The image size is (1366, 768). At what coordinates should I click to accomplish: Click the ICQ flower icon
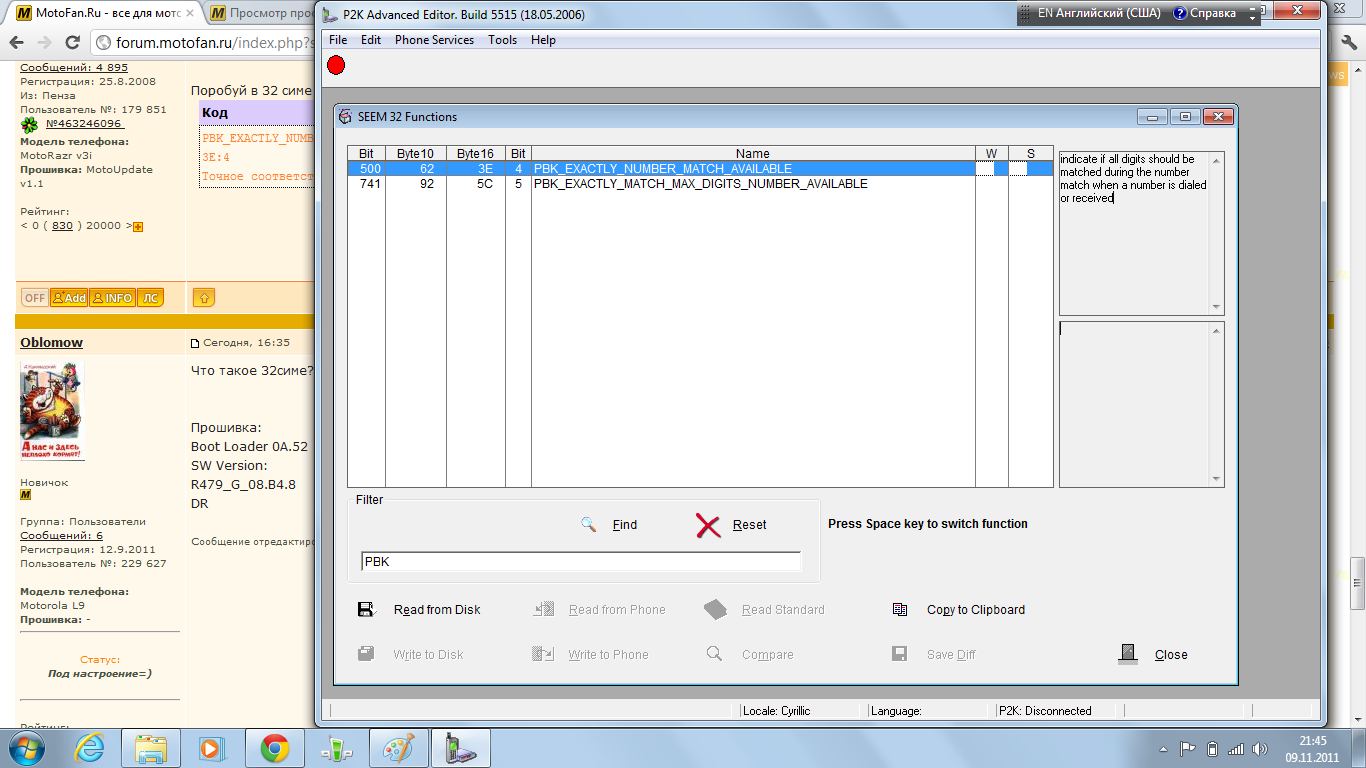click(29, 125)
